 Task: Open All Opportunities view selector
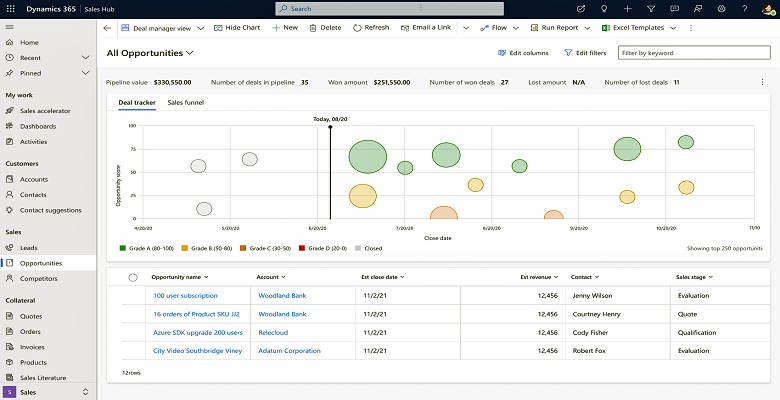pyautogui.click(x=150, y=53)
